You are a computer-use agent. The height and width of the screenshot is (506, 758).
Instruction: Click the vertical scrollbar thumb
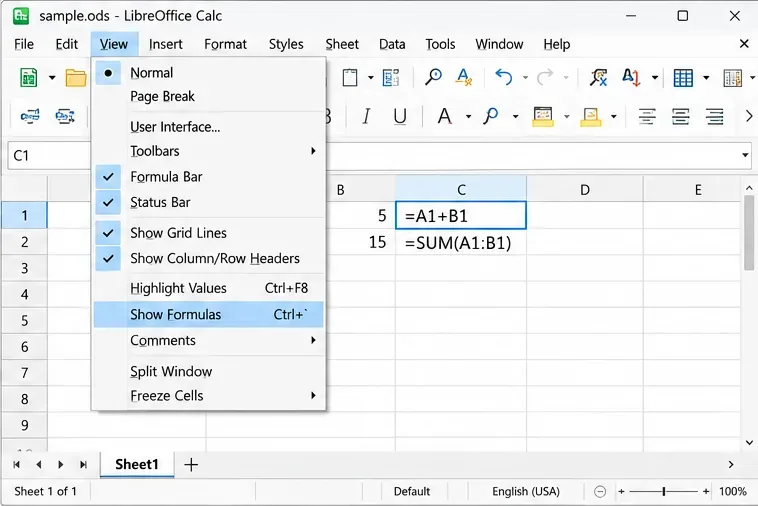[749, 232]
